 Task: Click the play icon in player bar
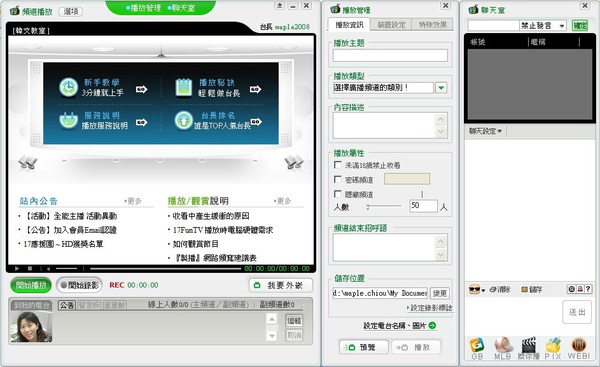click(x=16, y=269)
